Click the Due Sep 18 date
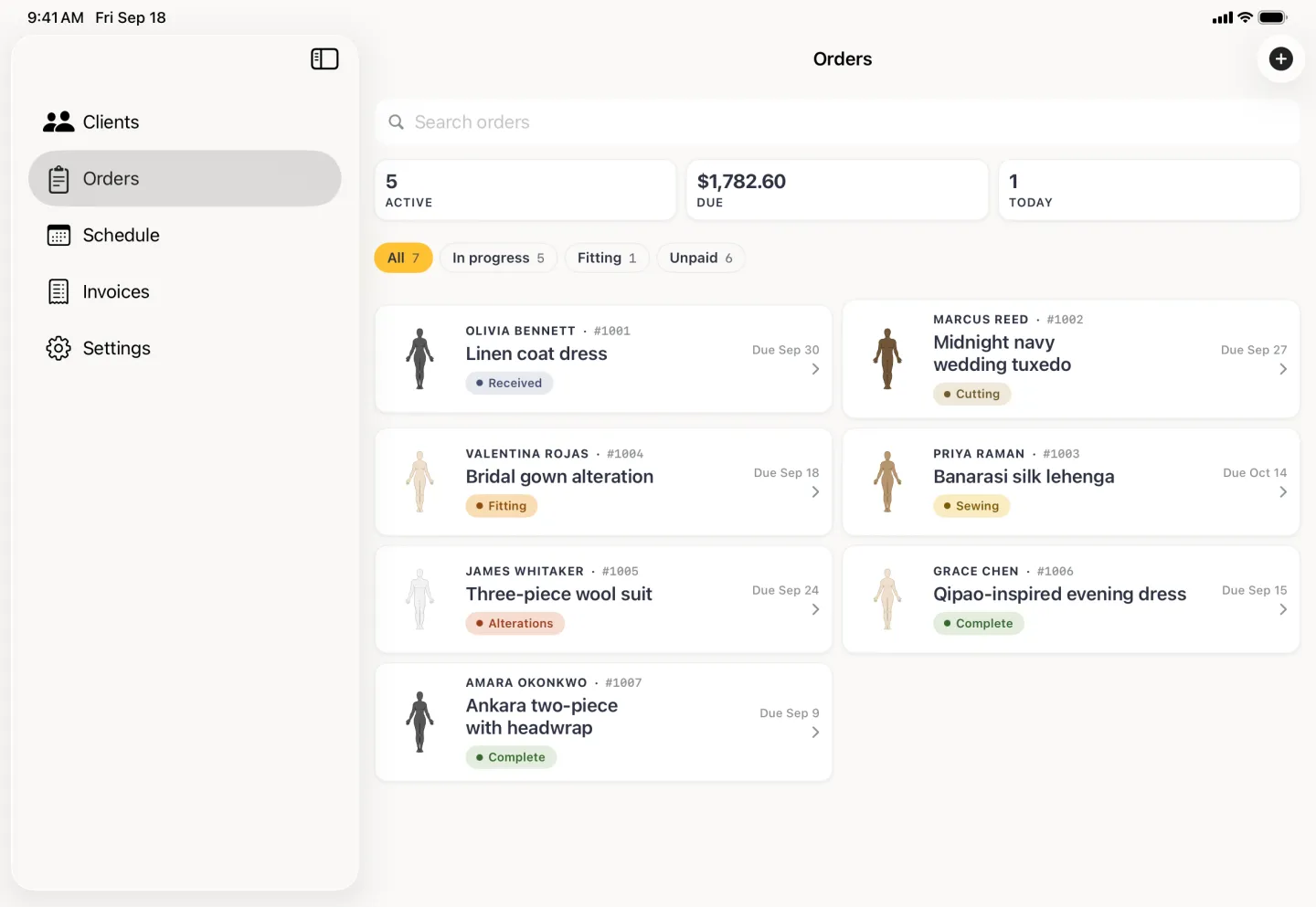 coord(787,473)
